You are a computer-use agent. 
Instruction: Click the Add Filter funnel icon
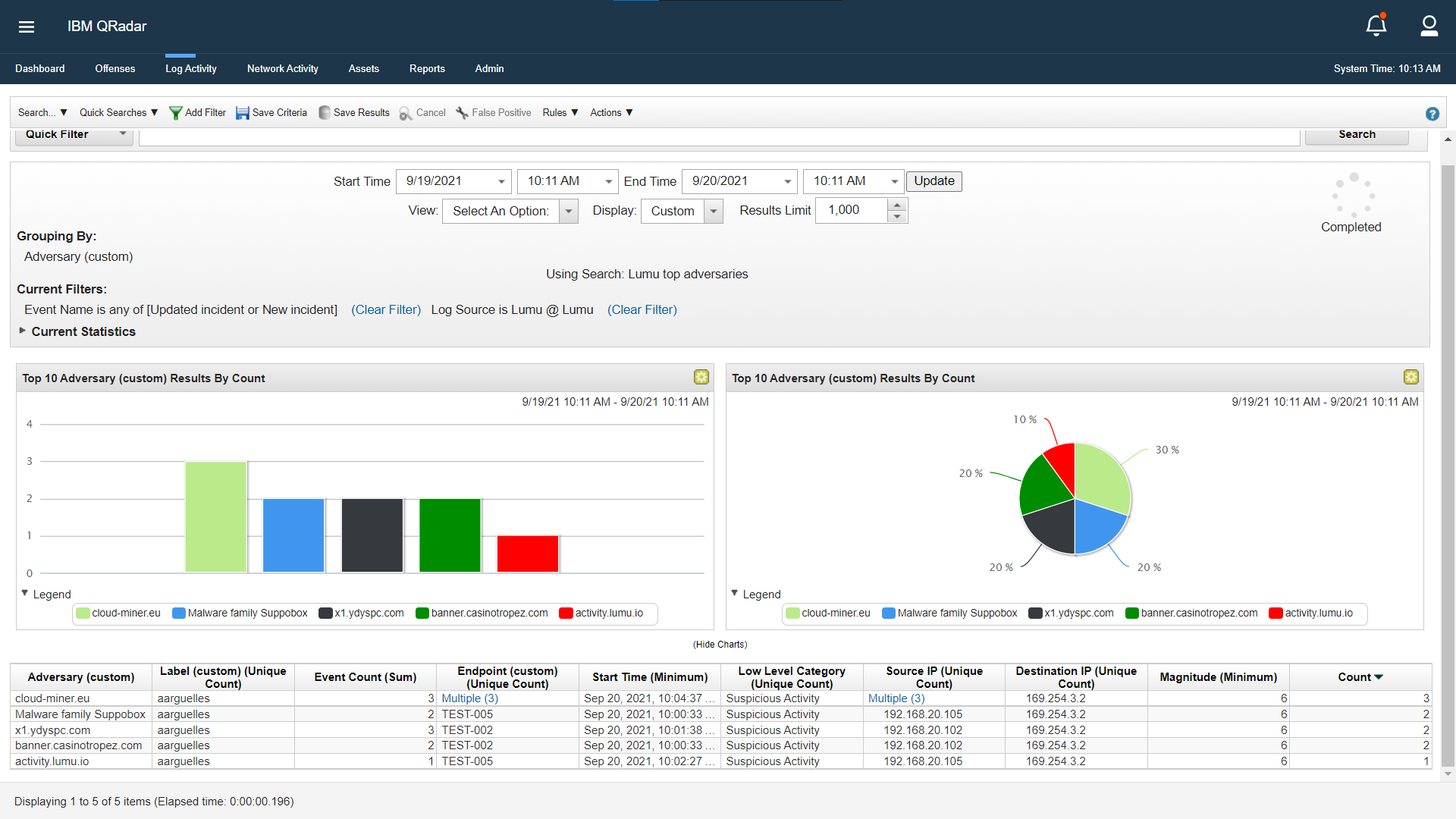[175, 113]
